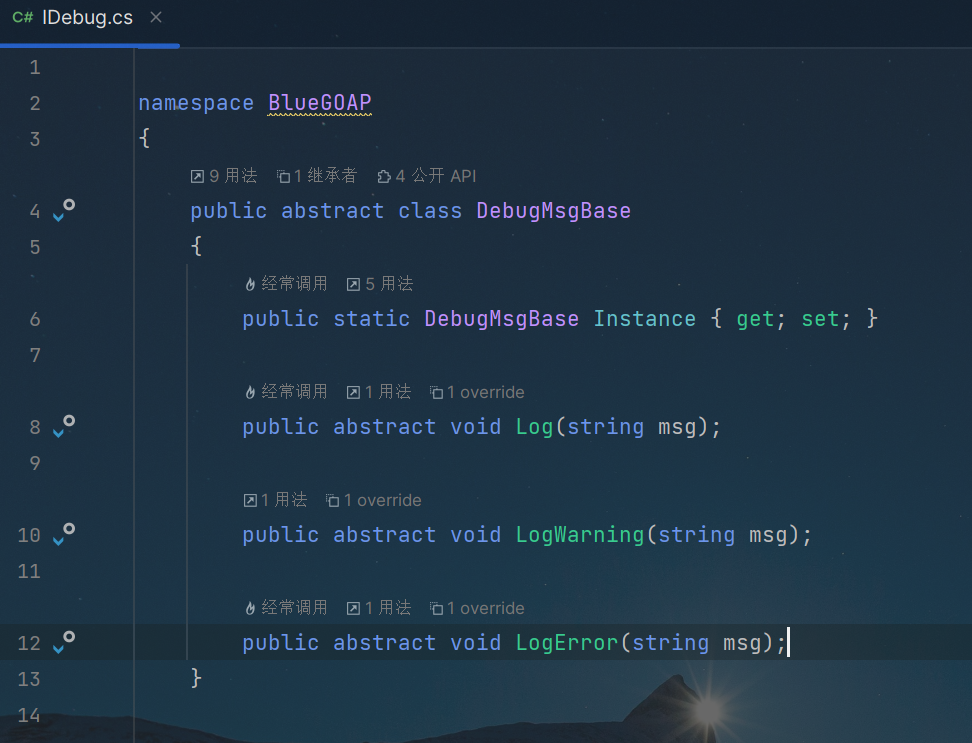Open '1 override' hint above LogError
972x743 pixels.
[477, 608]
